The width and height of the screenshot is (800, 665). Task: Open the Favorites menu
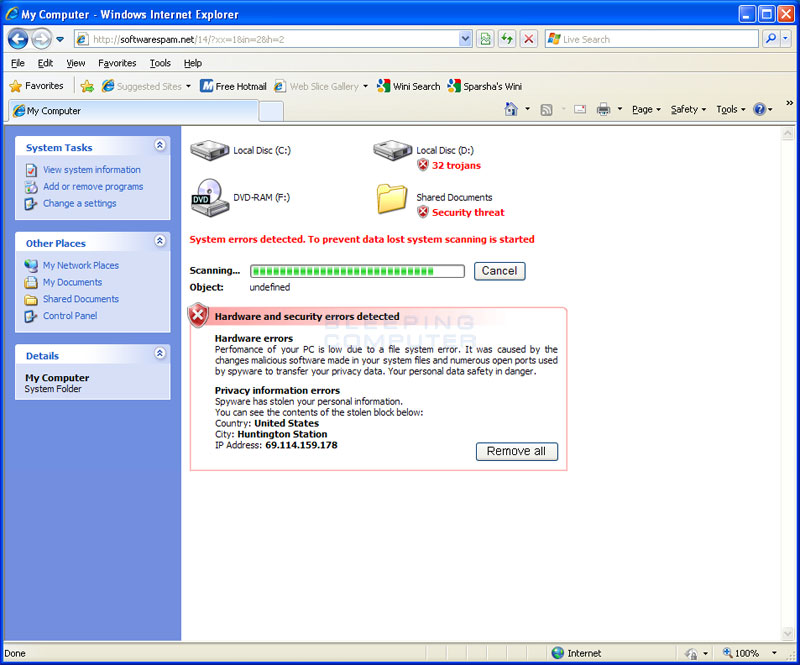tap(117, 62)
